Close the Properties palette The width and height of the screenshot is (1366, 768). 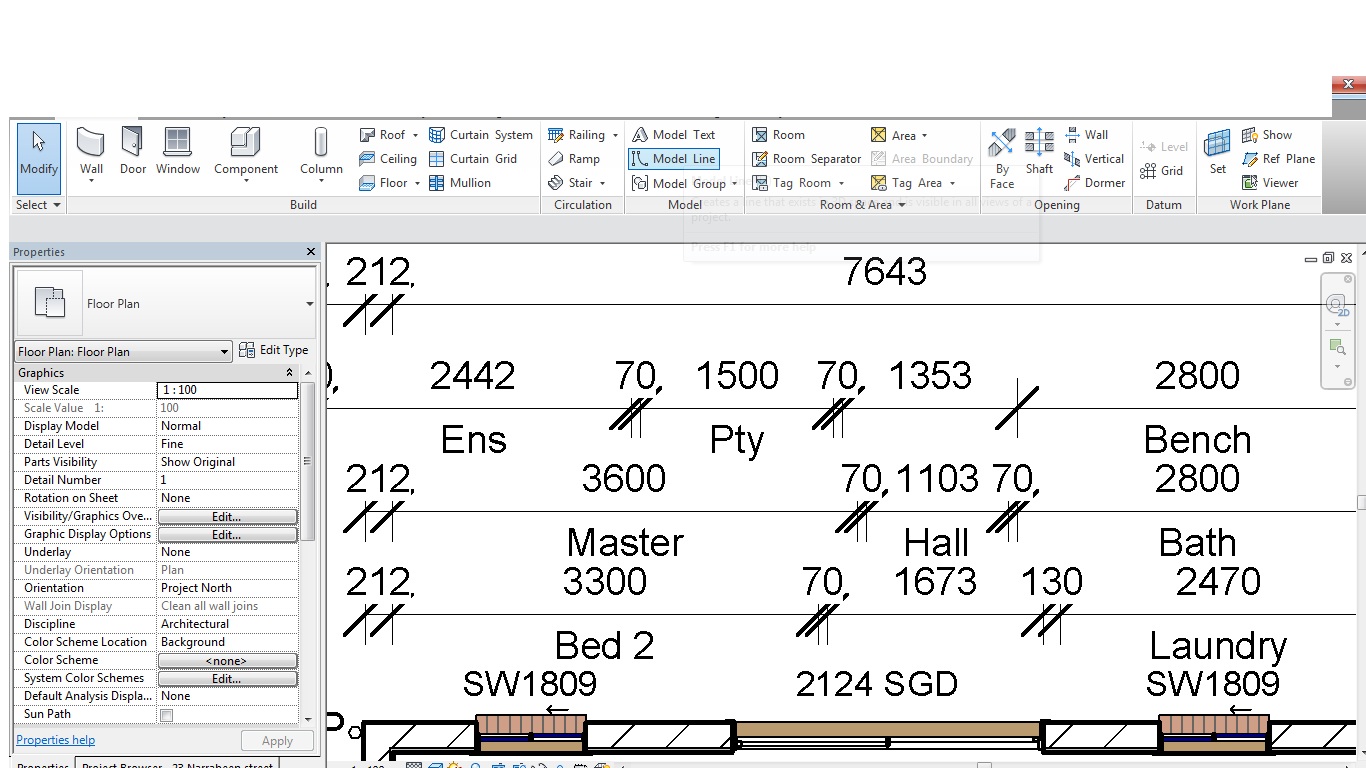point(311,252)
